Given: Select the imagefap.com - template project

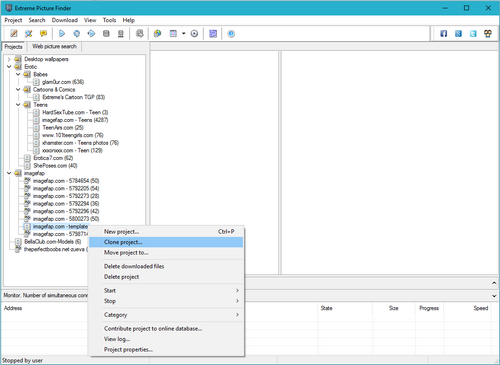Looking at the screenshot, I should [60, 227].
